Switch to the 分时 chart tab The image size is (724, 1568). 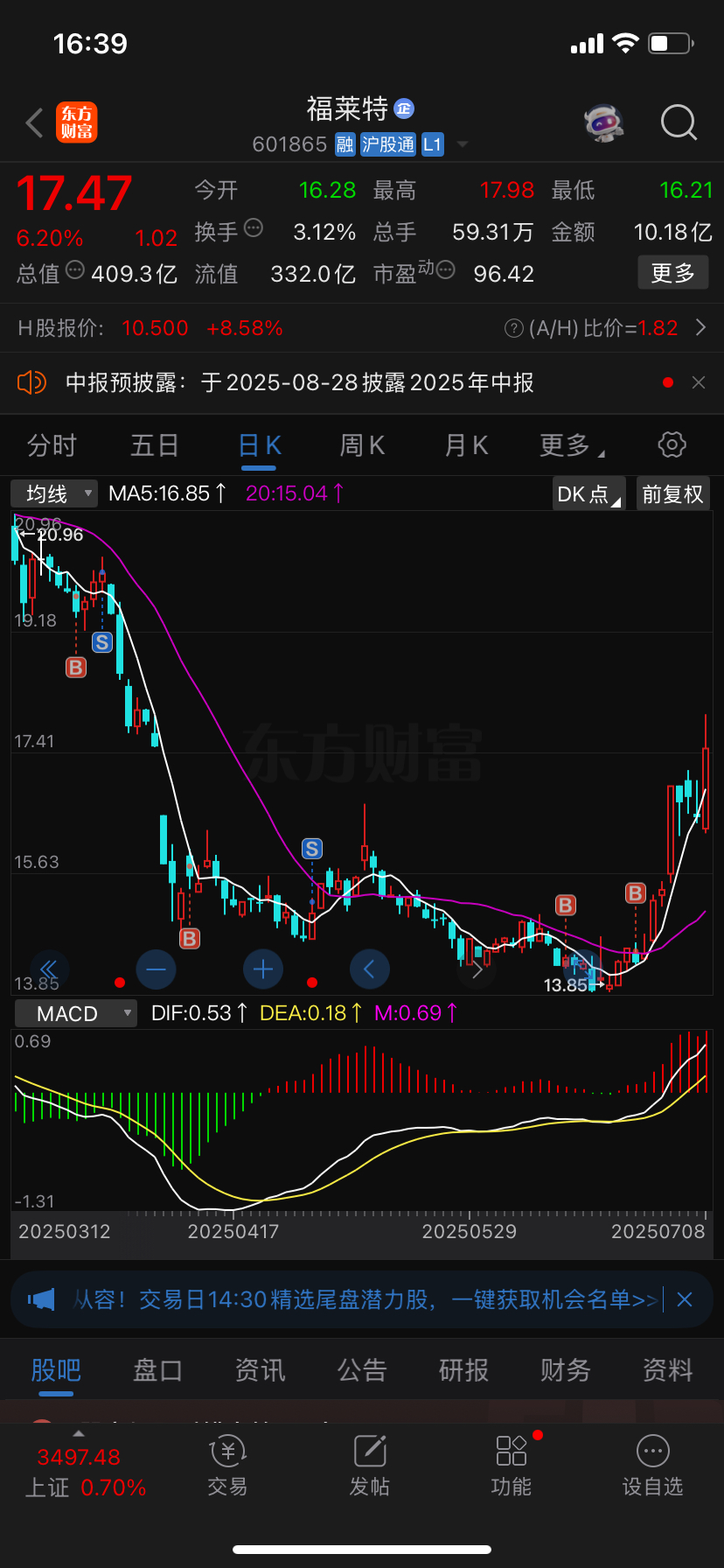click(52, 445)
